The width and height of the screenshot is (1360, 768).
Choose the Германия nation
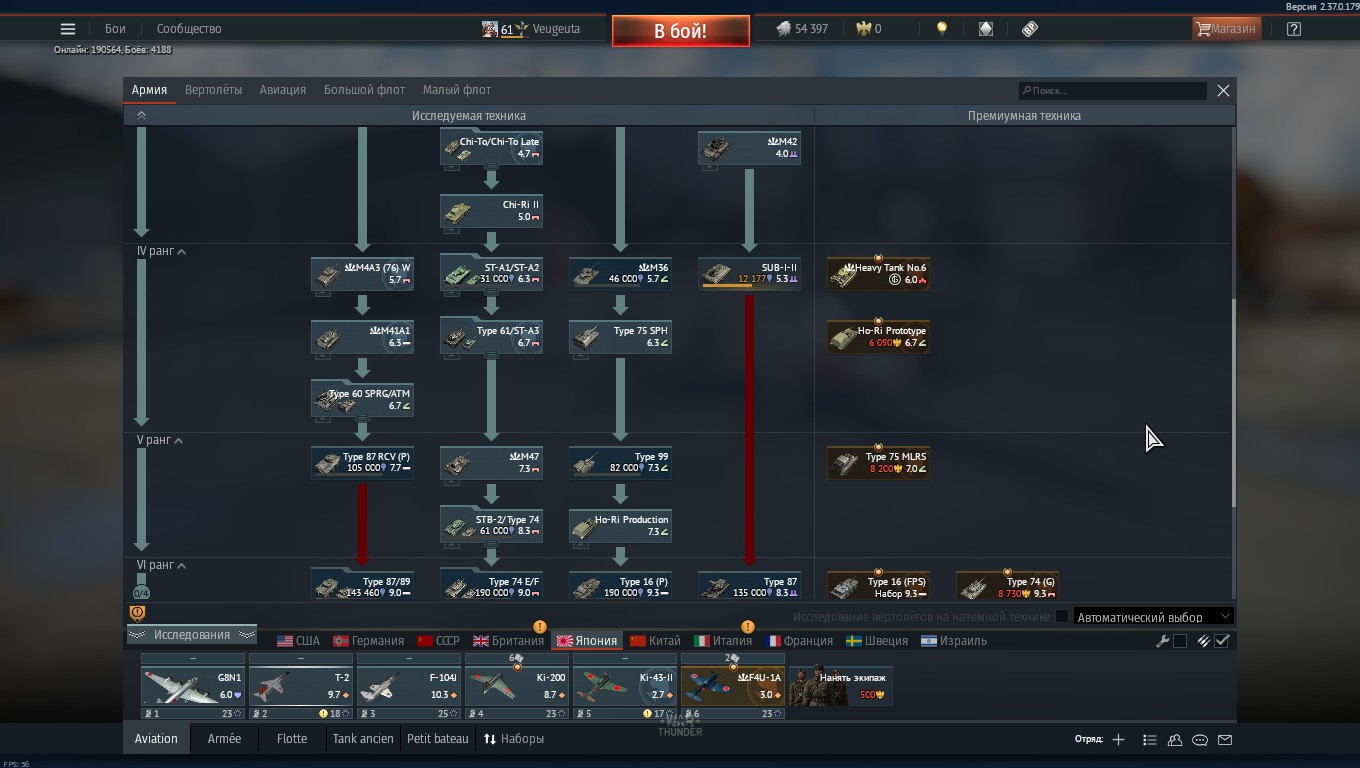369,641
